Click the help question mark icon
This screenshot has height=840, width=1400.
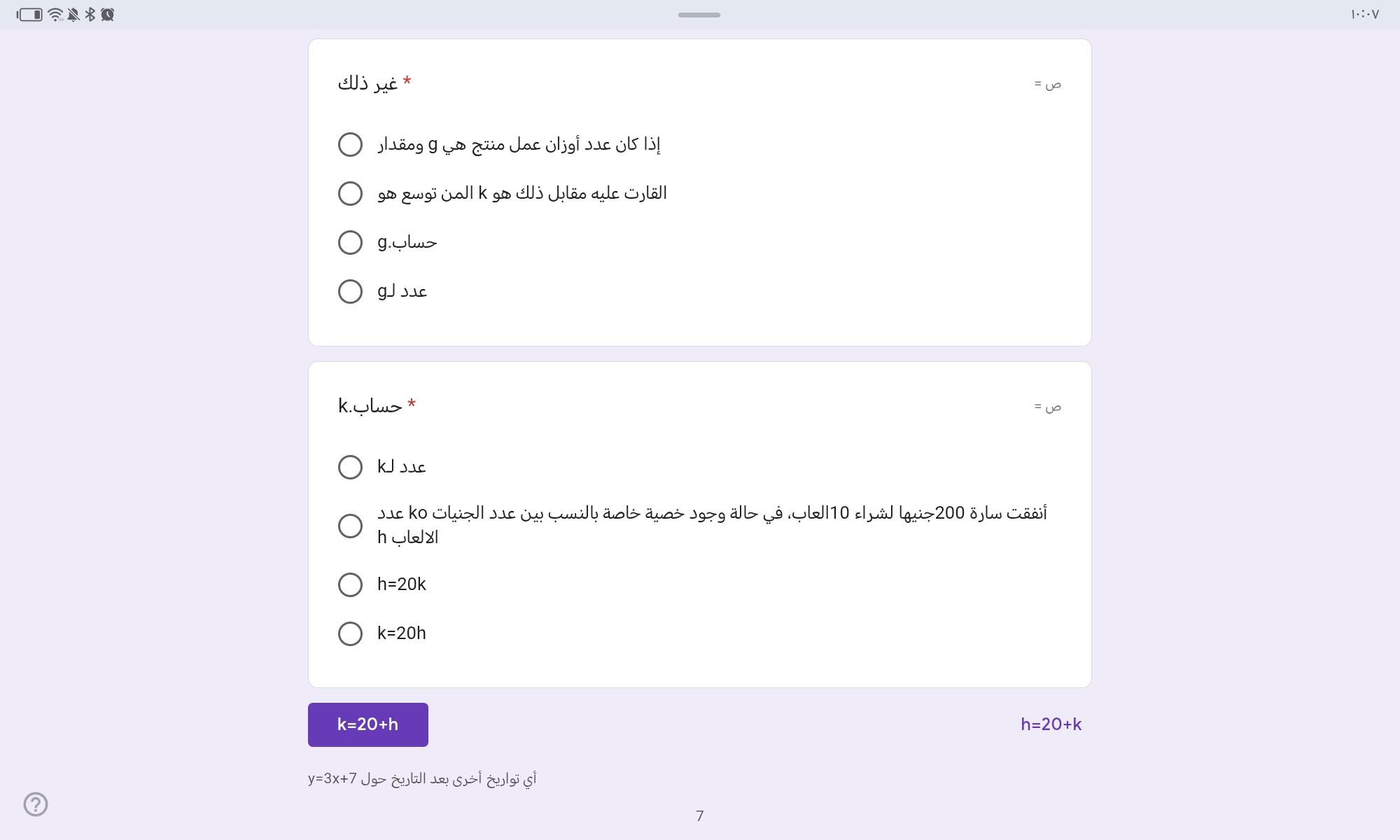click(36, 804)
